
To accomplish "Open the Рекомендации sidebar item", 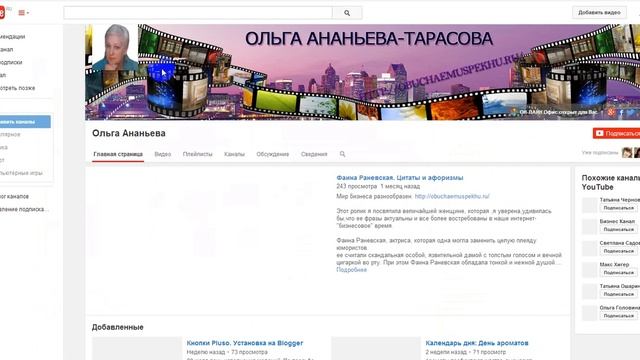I will pyautogui.click(x=13, y=37).
